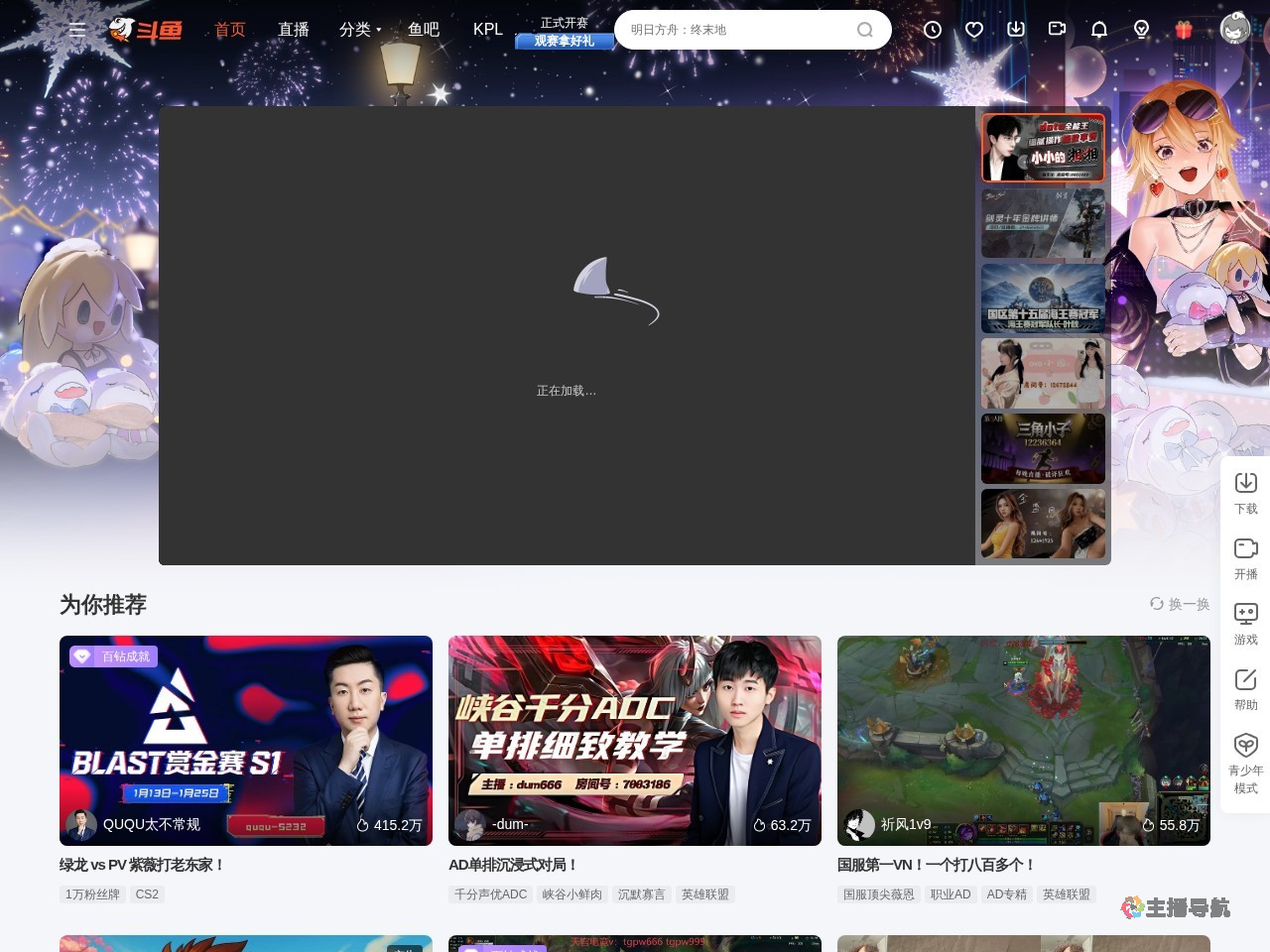Click the search magnifier icon
The width and height of the screenshot is (1270, 952).
[865, 30]
